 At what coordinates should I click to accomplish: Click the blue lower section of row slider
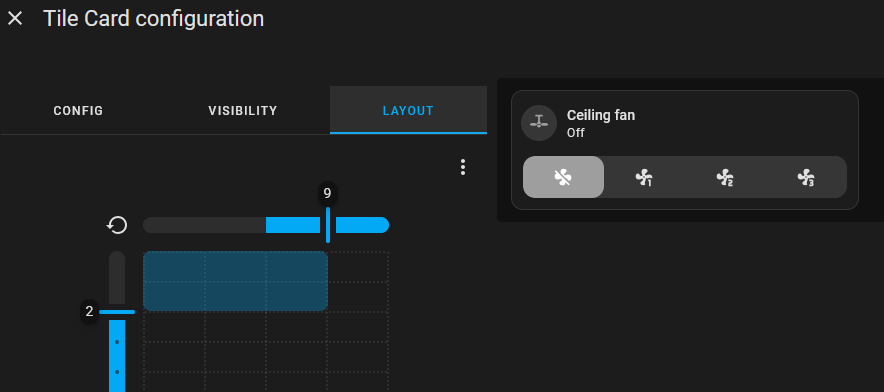click(117, 355)
